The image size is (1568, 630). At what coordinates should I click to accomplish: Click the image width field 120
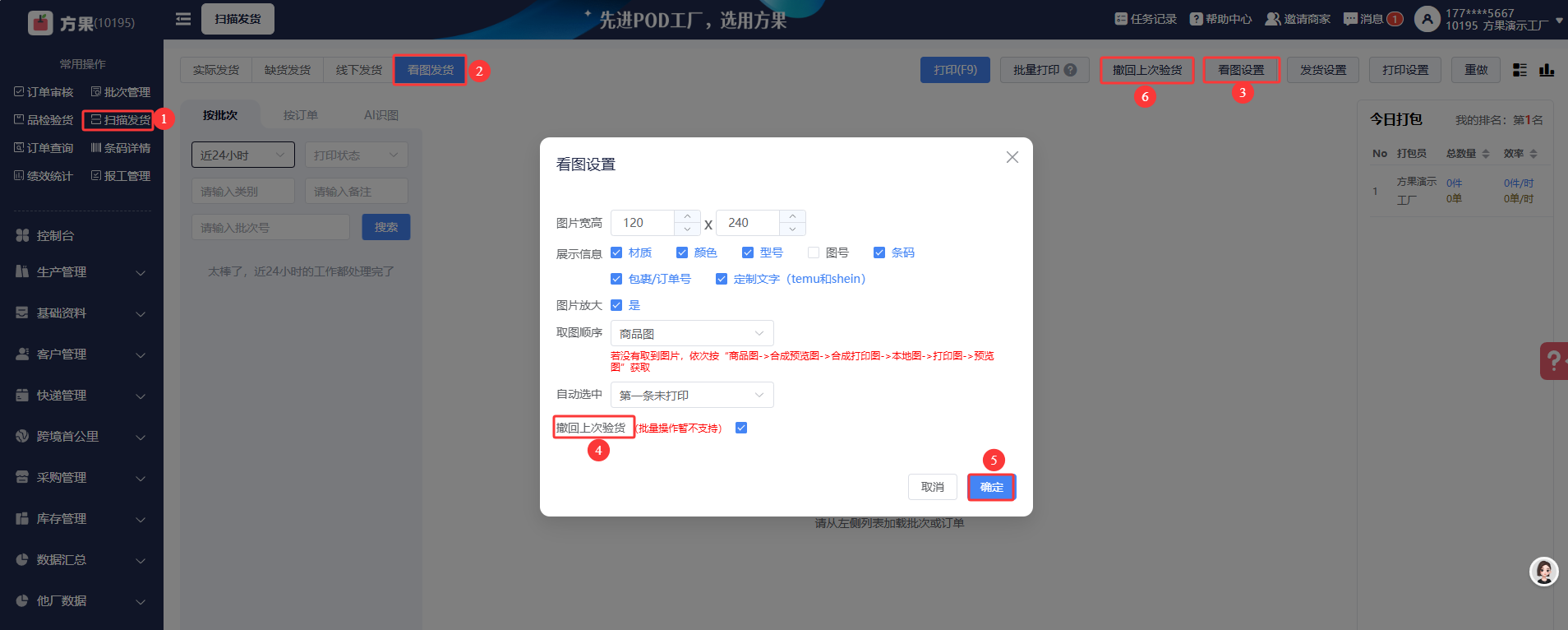(643, 223)
